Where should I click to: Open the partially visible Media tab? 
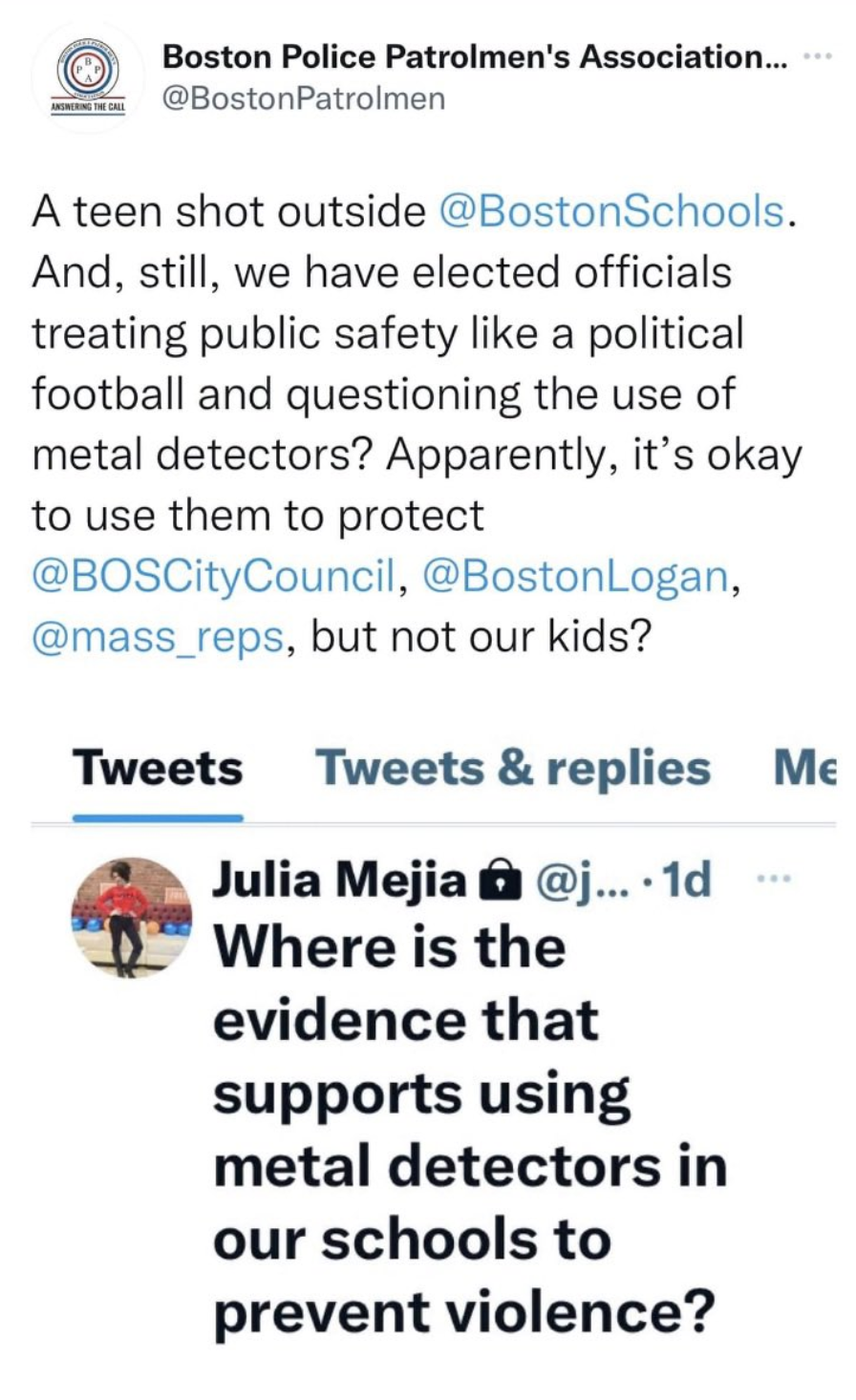pos(805,768)
